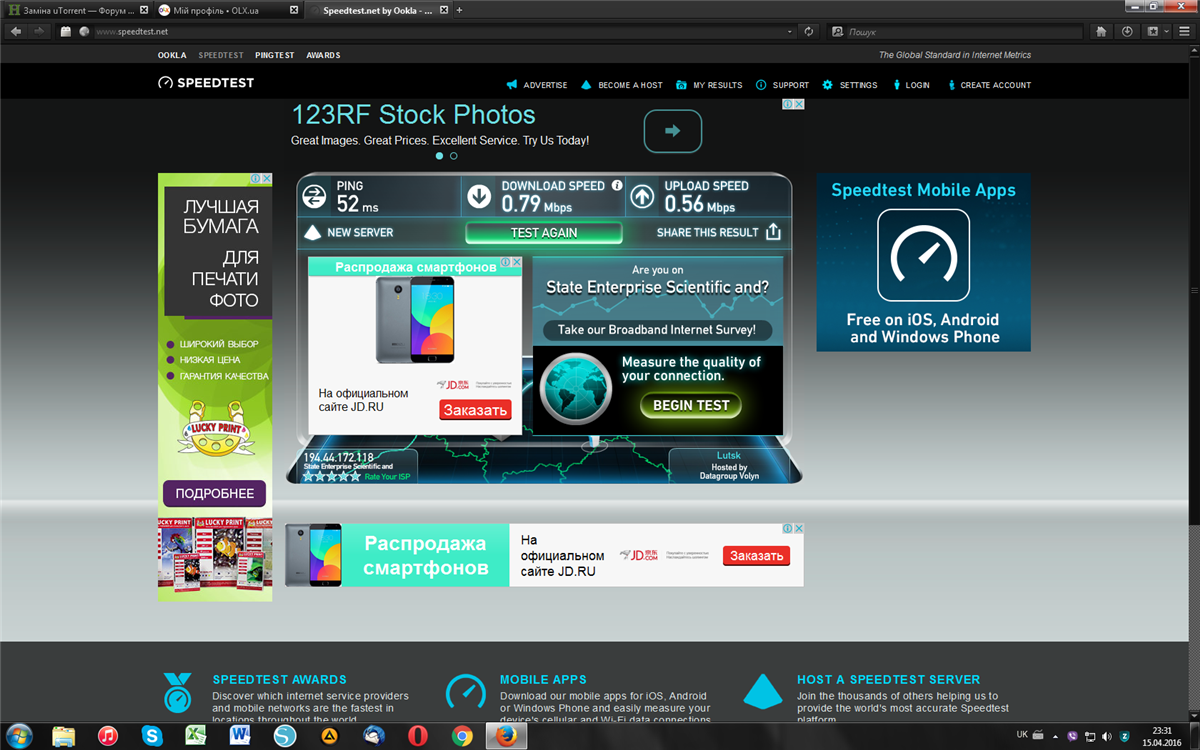Open the Windows Start menu
Image resolution: width=1200 pixels, height=750 pixels.
click(19, 735)
